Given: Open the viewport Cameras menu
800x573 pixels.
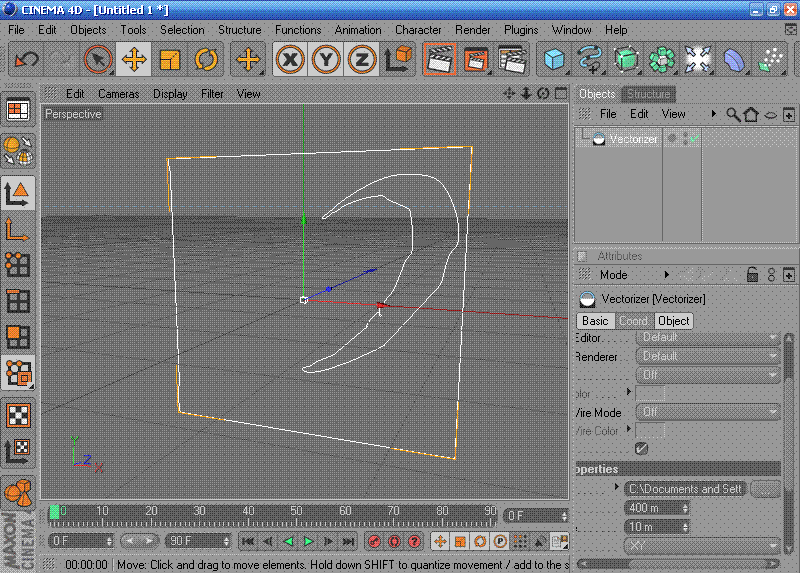Looking at the screenshot, I should point(118,94).
